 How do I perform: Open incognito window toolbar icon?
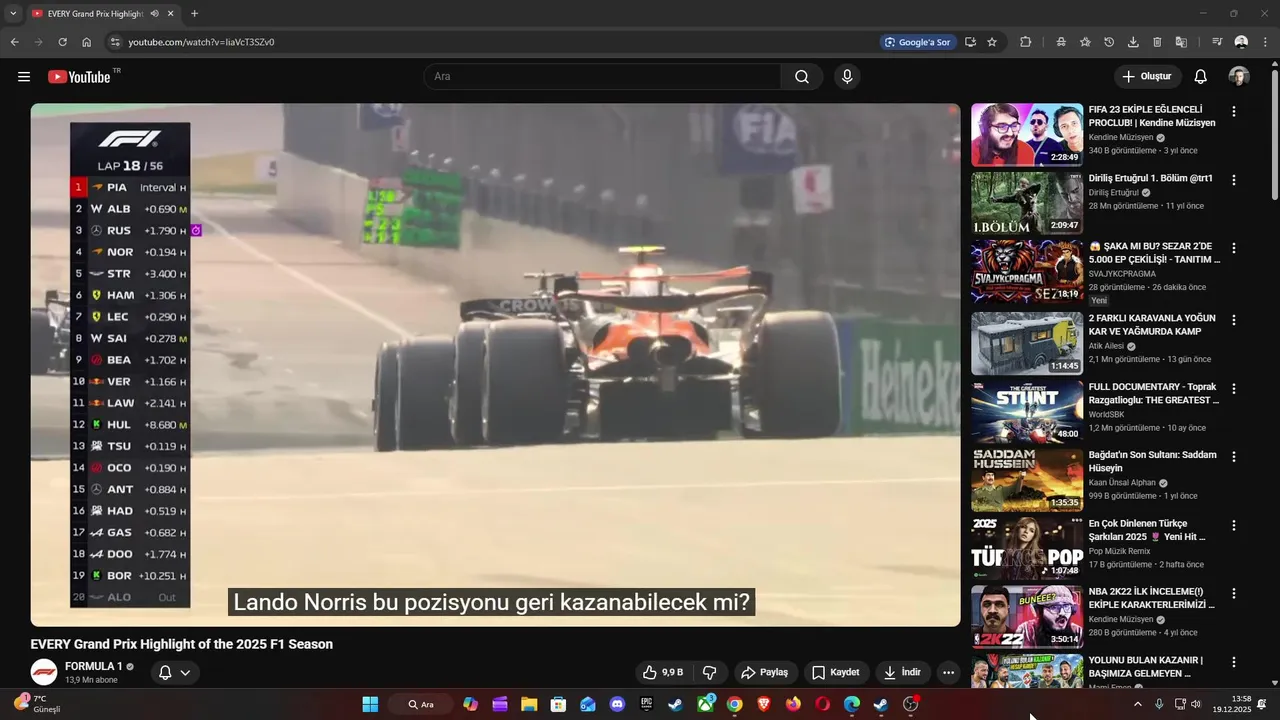(1061, 42)
